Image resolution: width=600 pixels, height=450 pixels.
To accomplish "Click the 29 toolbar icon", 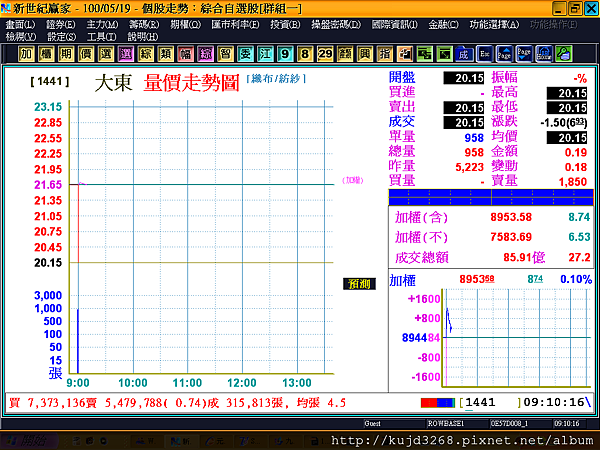I will point(325,54).
